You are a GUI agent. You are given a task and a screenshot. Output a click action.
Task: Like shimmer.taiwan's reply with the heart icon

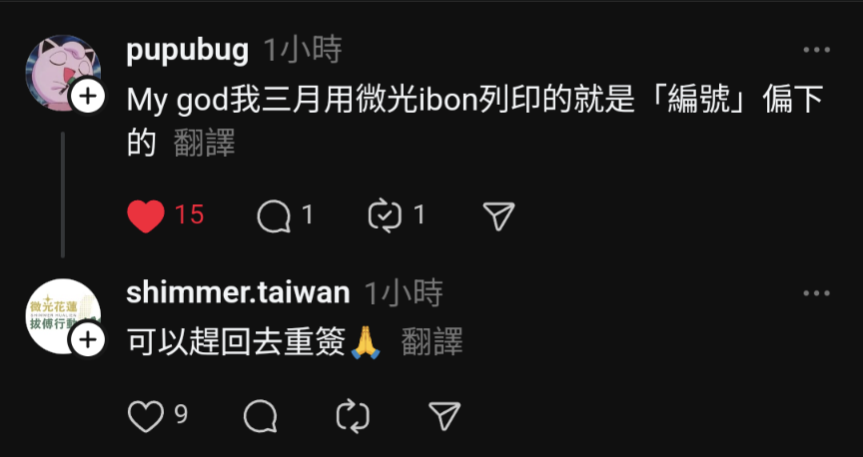(x=146, y=416)
